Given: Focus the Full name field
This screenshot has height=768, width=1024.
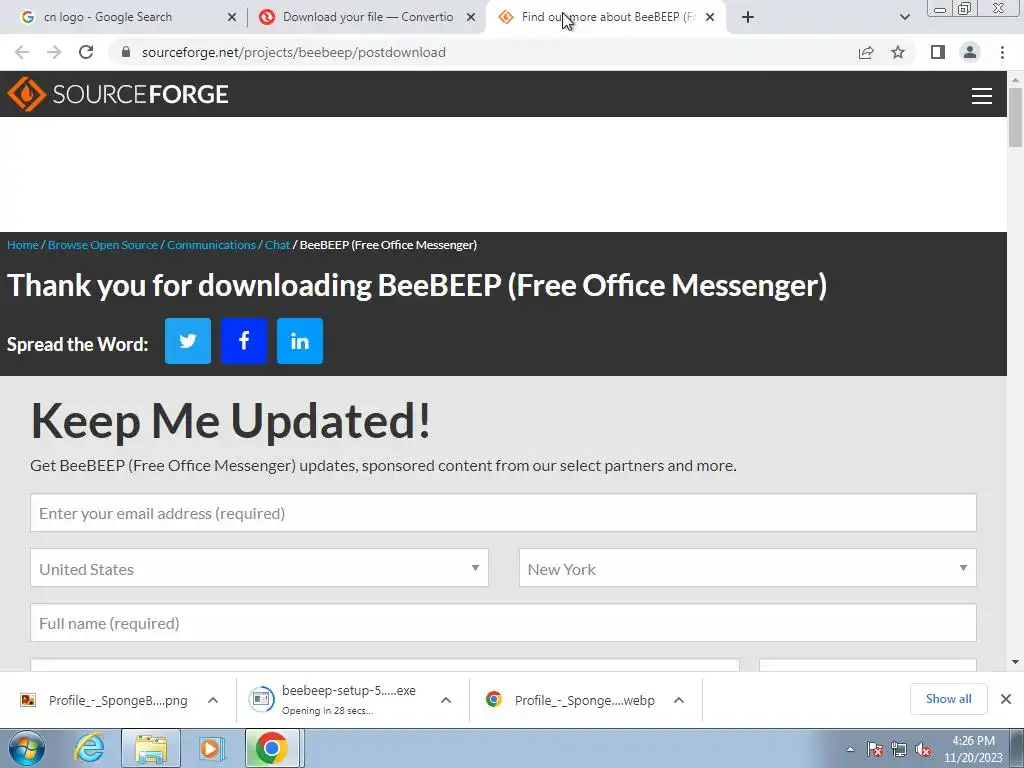Looking at the screenshot, I should (x=503, y=623).
